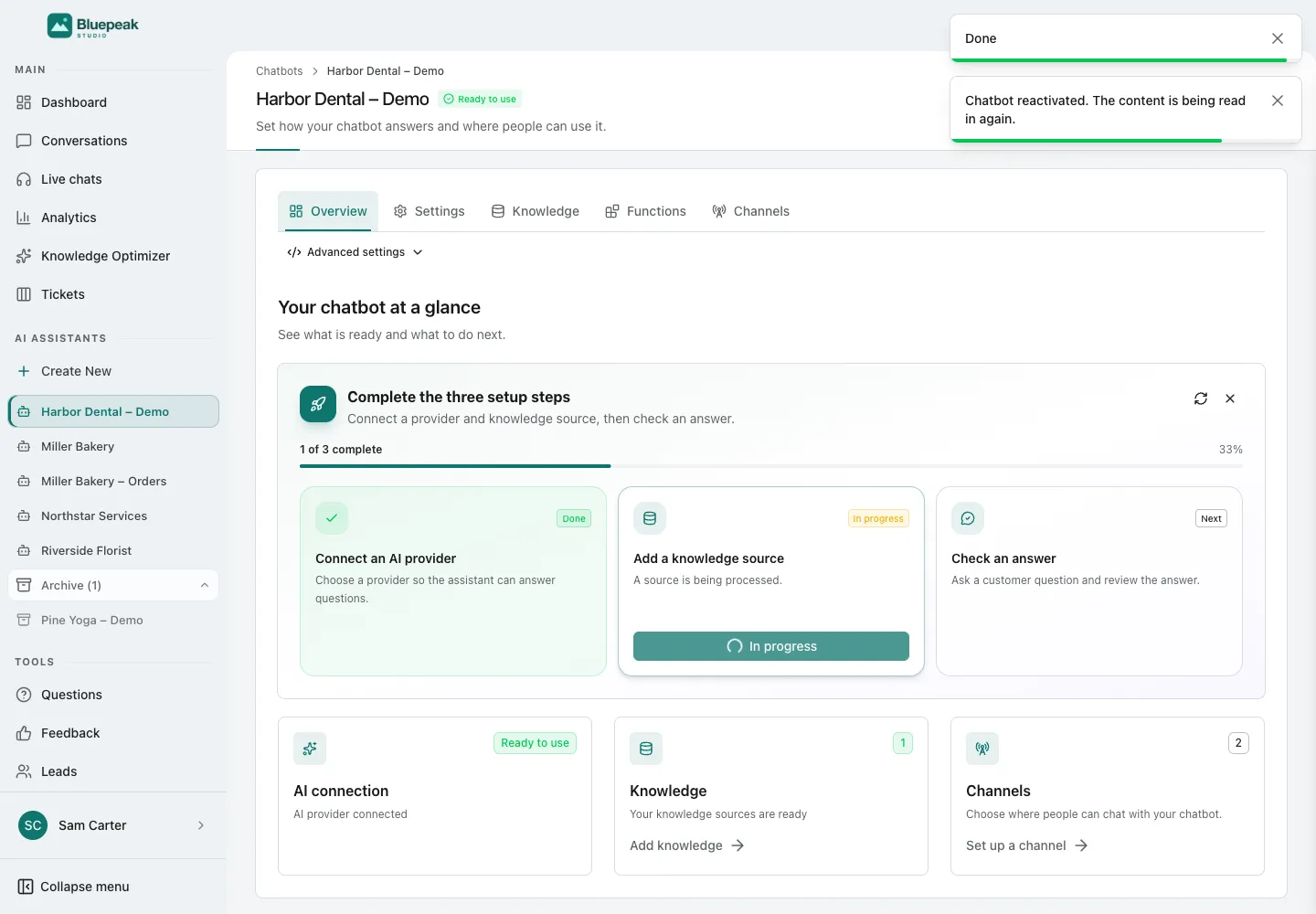Go to Live chats

pos(113,179)
